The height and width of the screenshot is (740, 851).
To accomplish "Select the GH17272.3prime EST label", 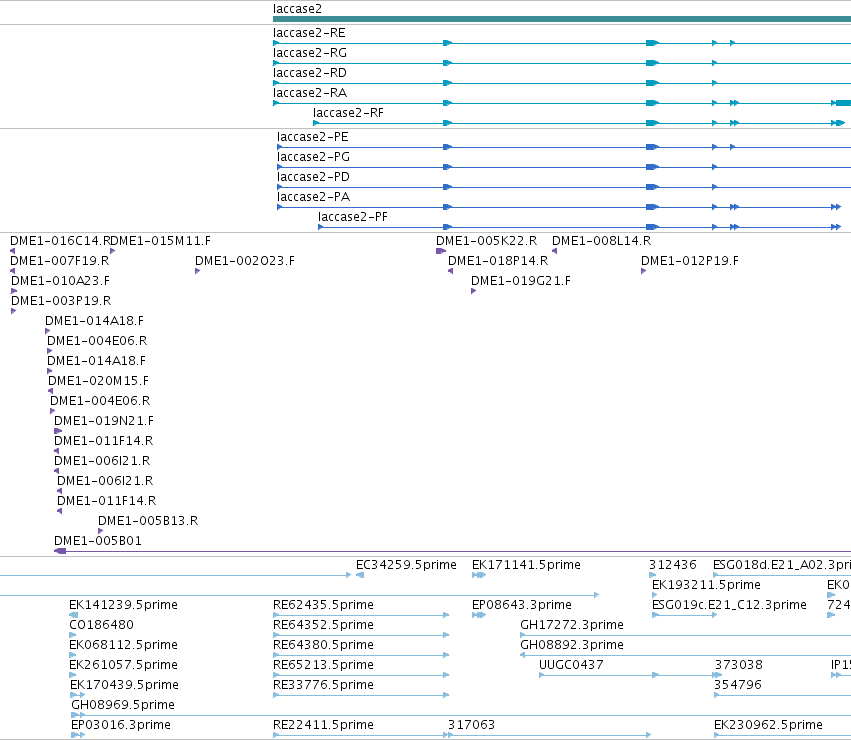I will click(x=572, y=625).
